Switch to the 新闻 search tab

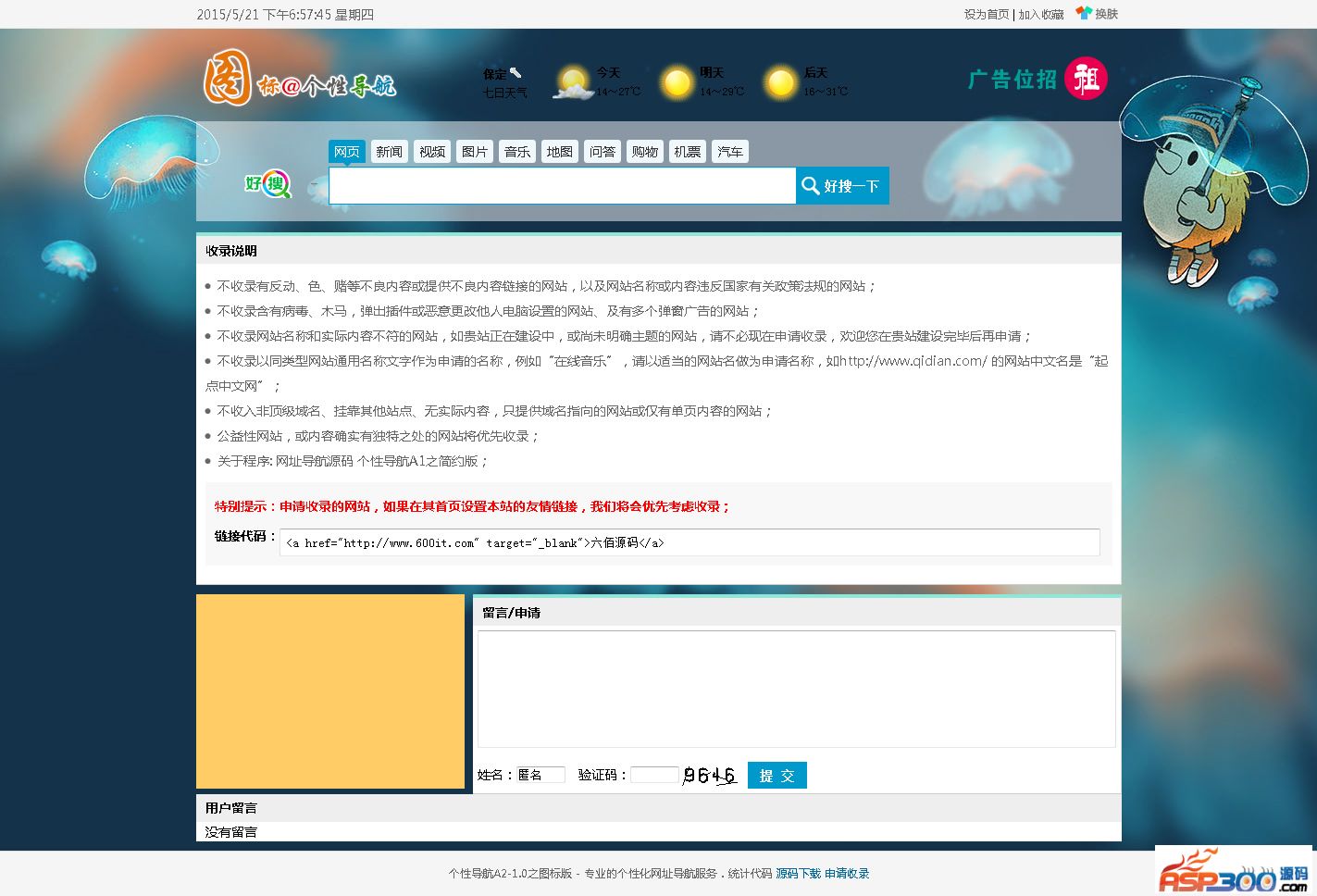pos(390,152)
